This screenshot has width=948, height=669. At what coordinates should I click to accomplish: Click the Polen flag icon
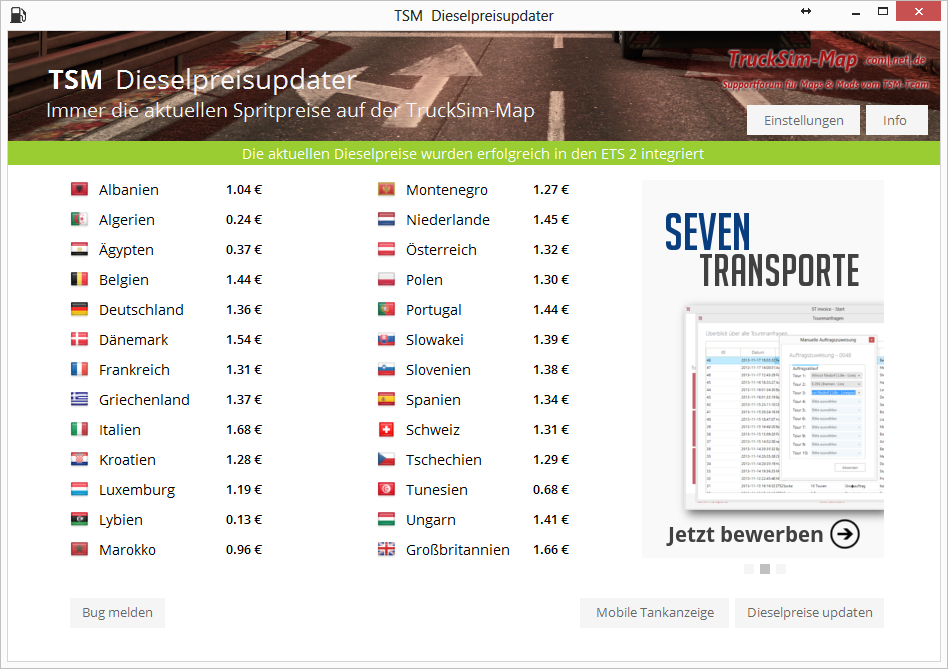tap(386, 279)
